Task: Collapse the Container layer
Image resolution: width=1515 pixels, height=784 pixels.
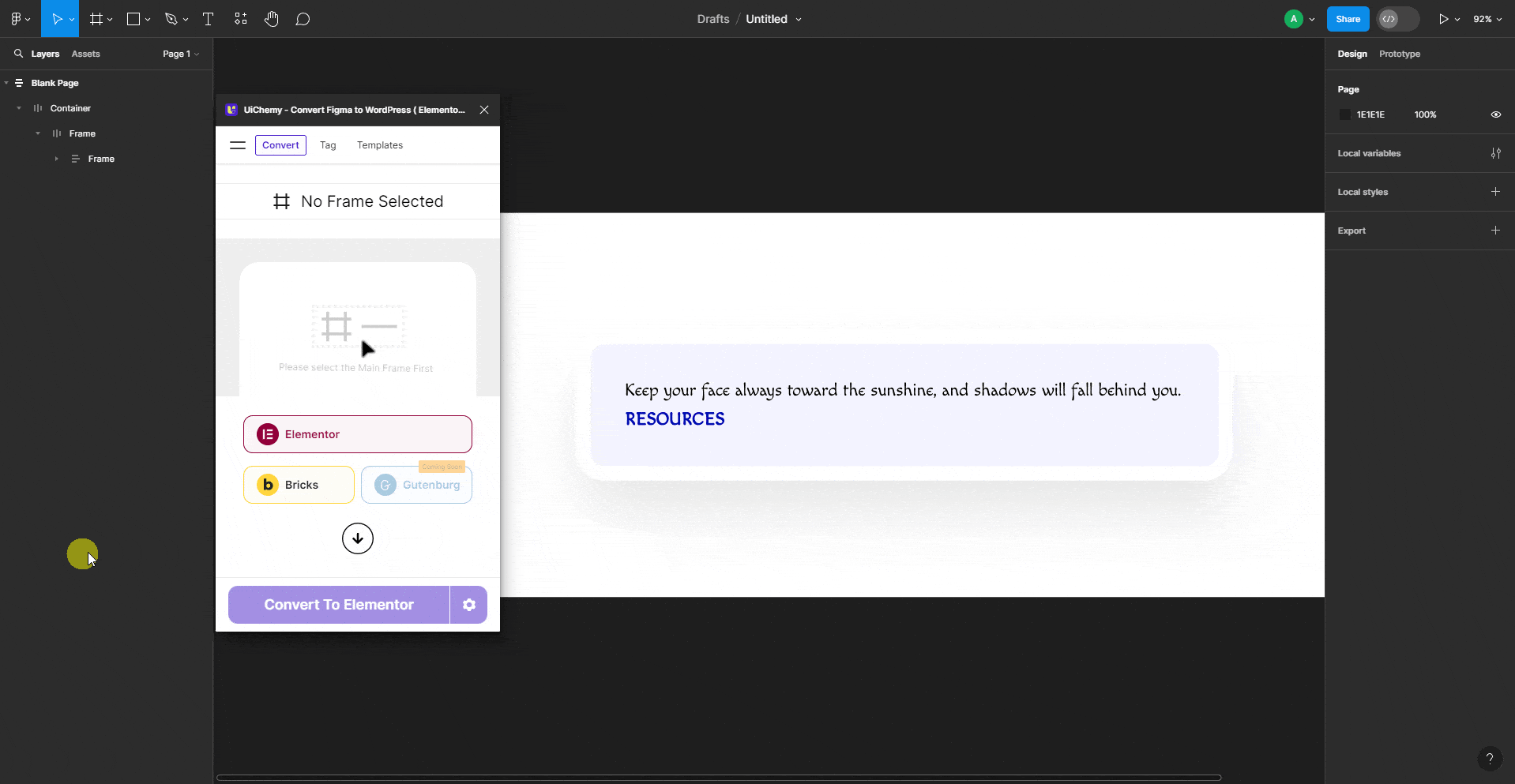Action: tap(17, 107)
